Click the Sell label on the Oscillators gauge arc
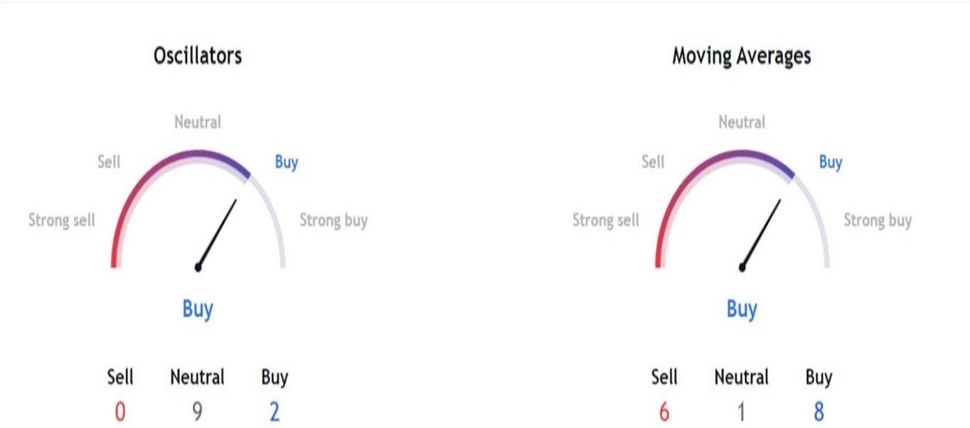The height and width of the screenshot is (428, 970). [109, 161]
